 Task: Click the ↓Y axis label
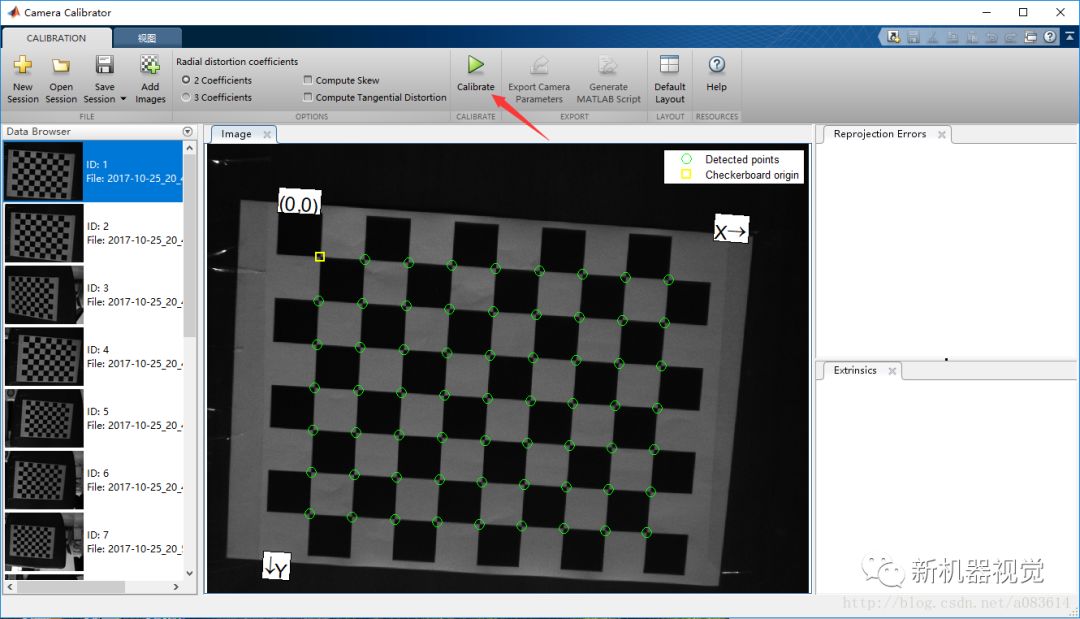coord(276,566)
